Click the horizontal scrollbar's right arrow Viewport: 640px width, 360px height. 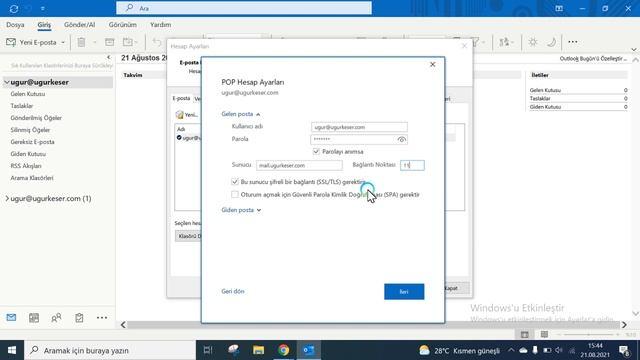[624, 325]
